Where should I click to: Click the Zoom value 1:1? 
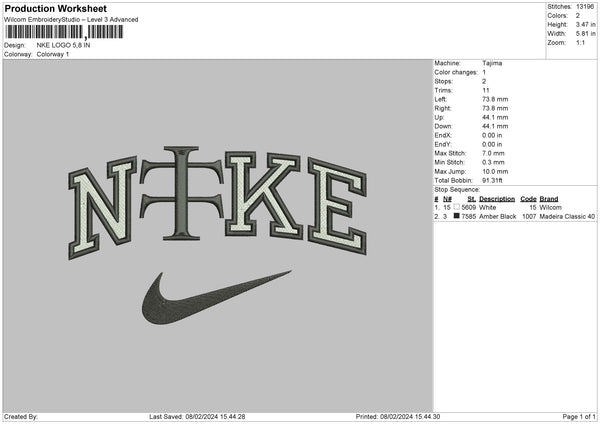580,42
